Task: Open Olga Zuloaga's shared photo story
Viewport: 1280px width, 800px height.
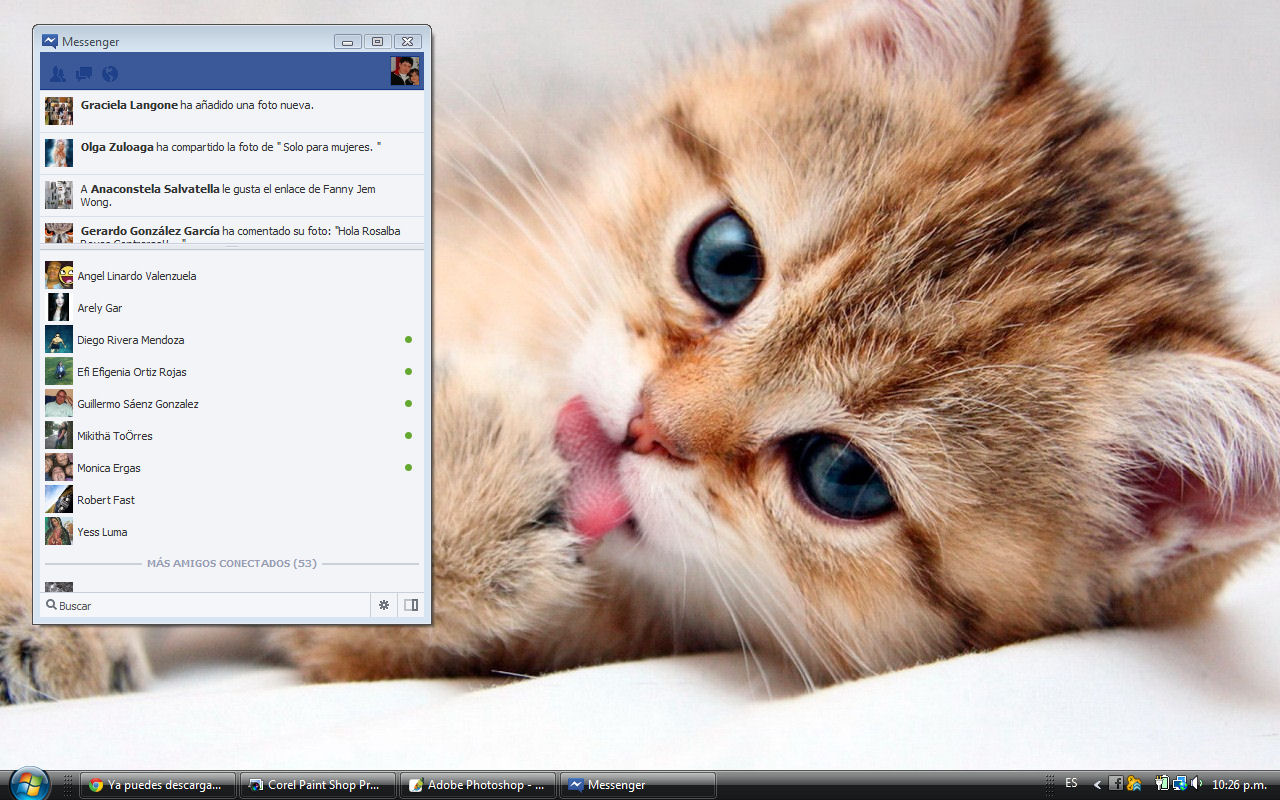Action: (232, 153)
